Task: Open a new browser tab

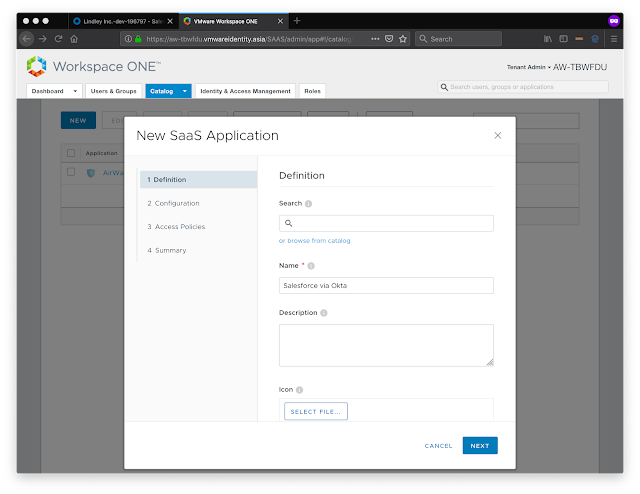Action: pos(297,21)
